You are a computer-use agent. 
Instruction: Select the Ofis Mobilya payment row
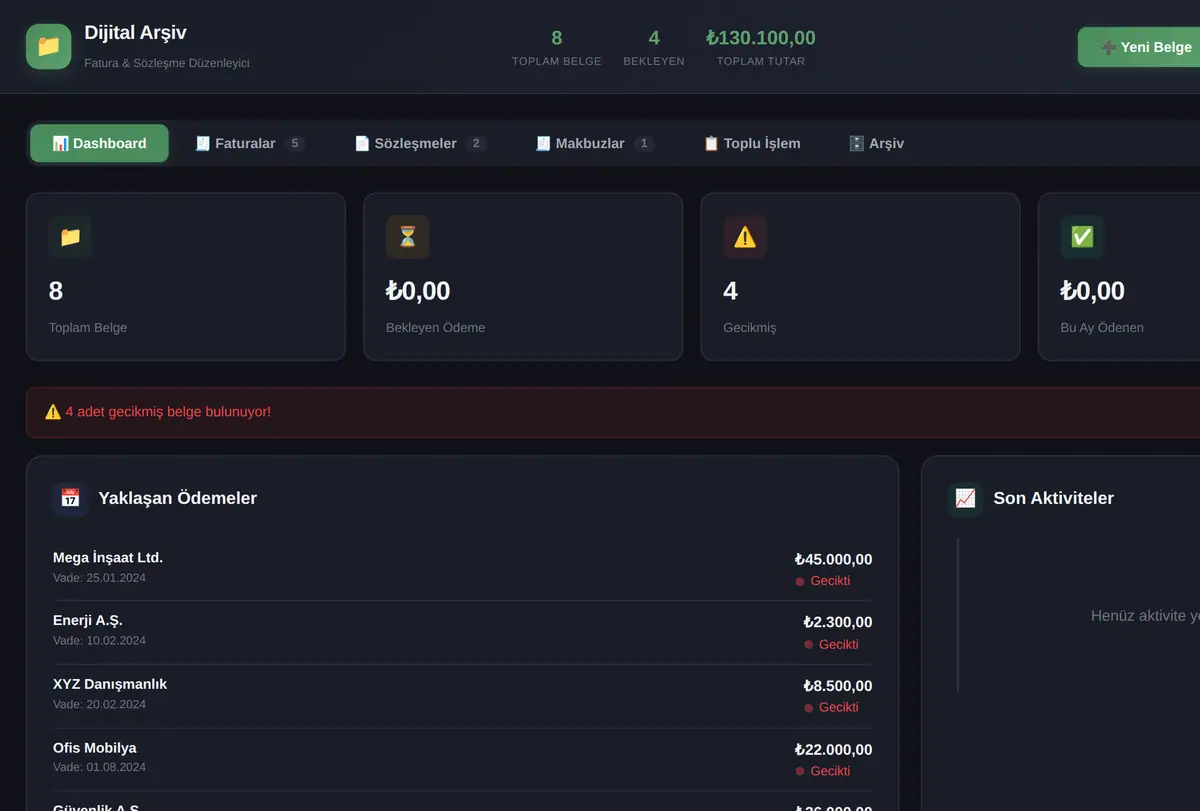[x=462, y=759]
